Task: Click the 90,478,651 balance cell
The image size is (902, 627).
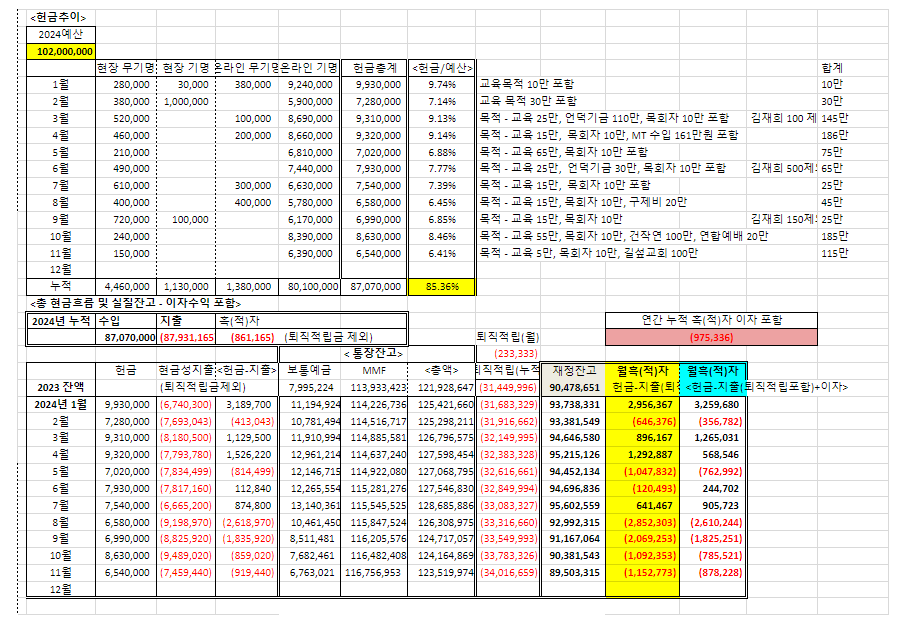Action: click(574, 388)
